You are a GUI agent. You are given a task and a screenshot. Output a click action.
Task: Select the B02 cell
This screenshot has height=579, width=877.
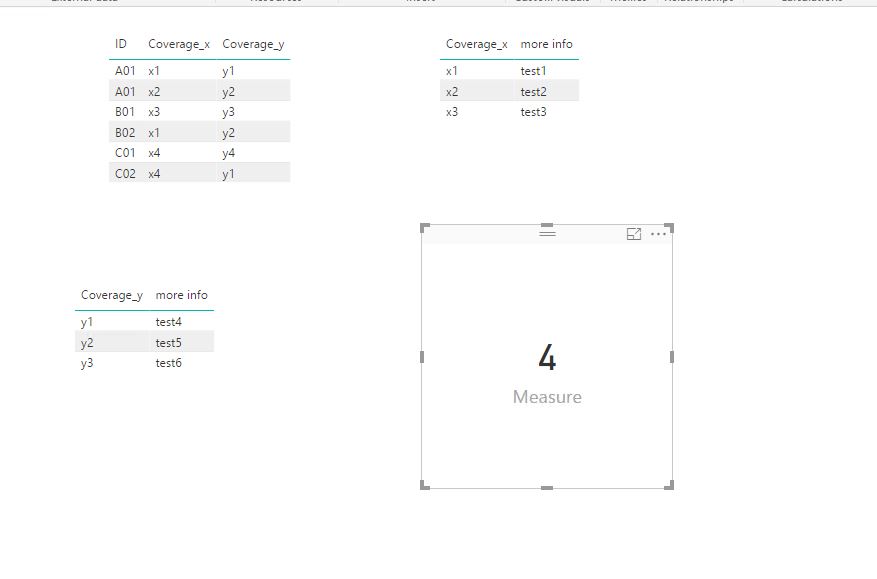point(125,133)
